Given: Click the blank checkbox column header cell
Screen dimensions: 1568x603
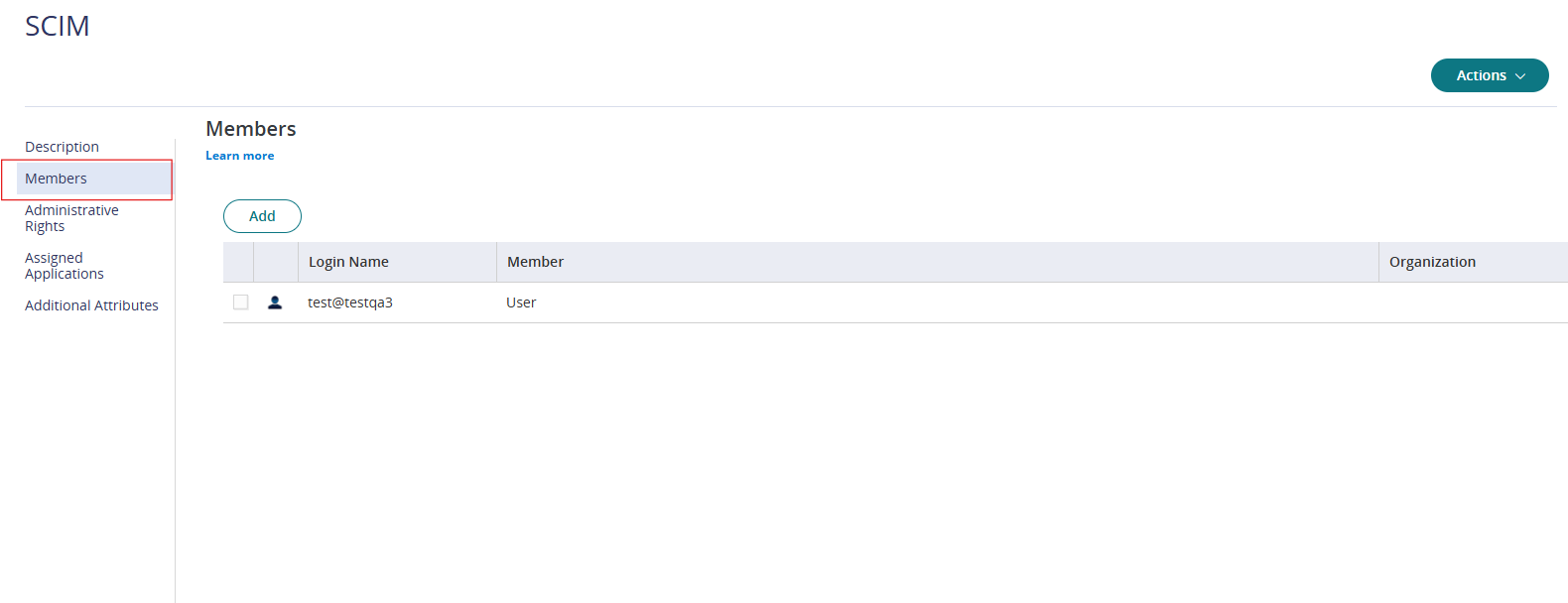Looking at the screenshot, I should (x=238, y=262).
